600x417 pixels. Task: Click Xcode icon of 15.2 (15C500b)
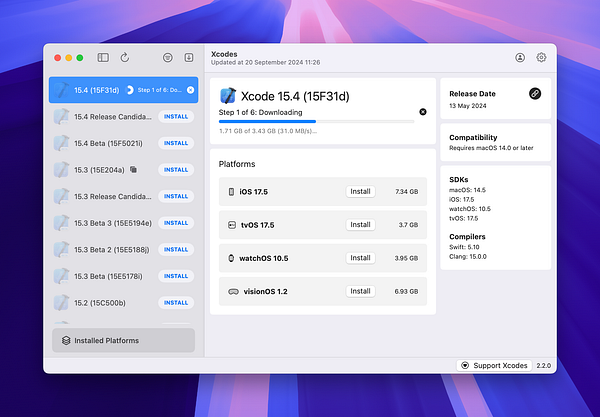click(x=61, y=303)
